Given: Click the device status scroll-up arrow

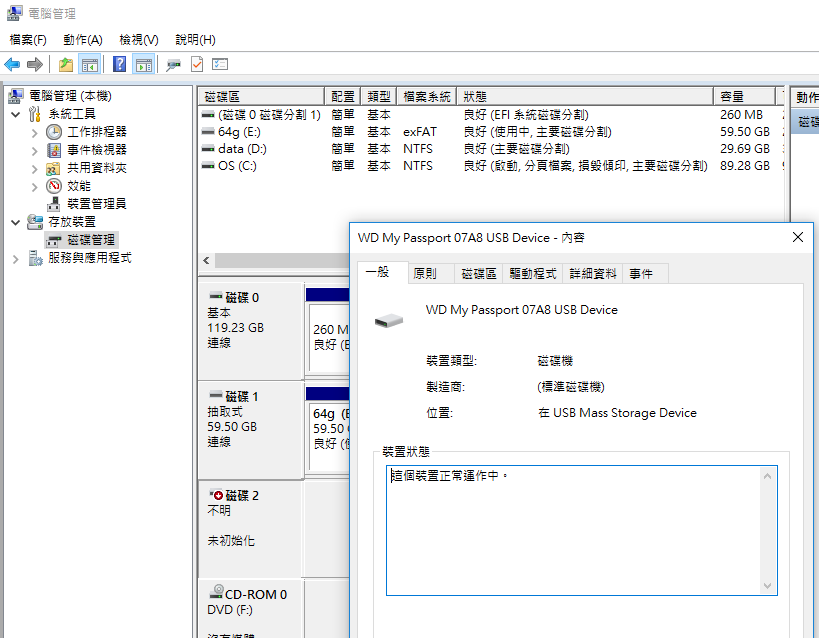Looking at the screenshot, I should [x=767, y=475].
